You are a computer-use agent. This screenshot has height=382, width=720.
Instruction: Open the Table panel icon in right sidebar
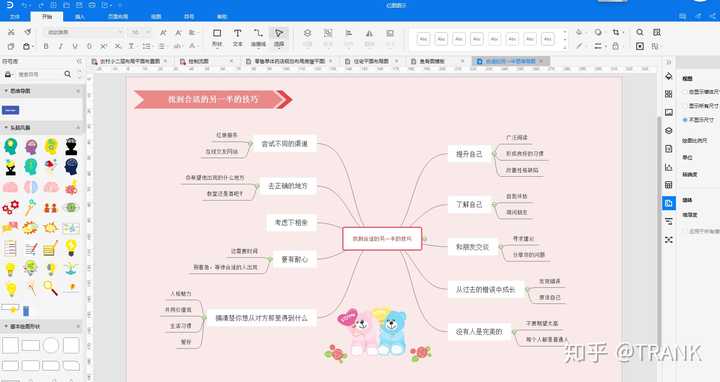669,185
